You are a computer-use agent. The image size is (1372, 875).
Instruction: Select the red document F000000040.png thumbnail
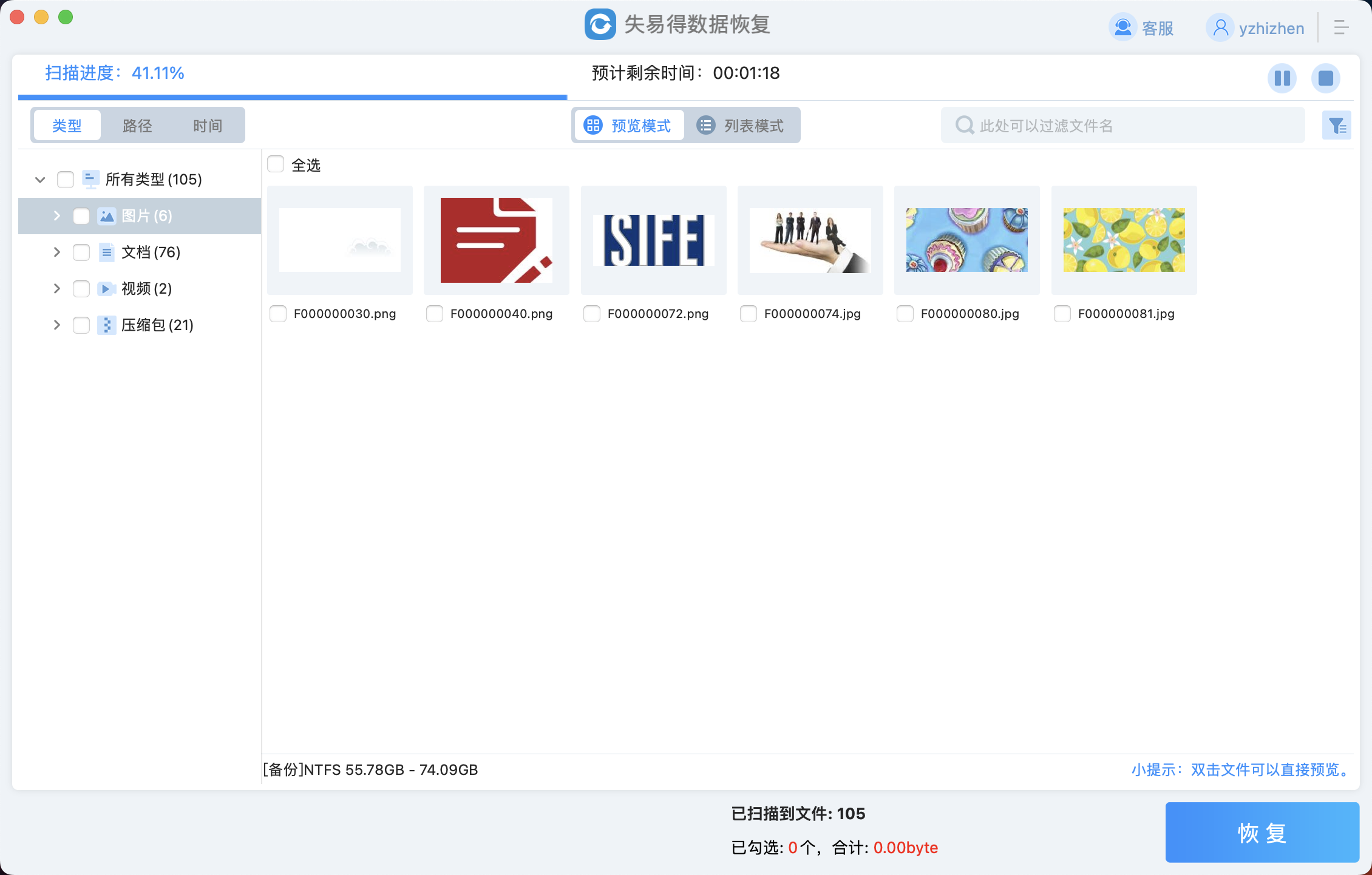click(x=497, y=240)
